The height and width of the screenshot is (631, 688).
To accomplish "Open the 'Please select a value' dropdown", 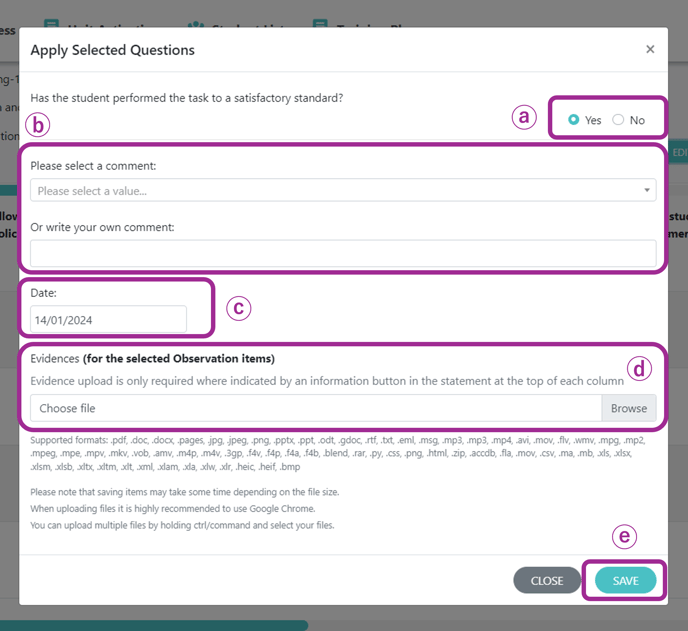I will point(343,190).
